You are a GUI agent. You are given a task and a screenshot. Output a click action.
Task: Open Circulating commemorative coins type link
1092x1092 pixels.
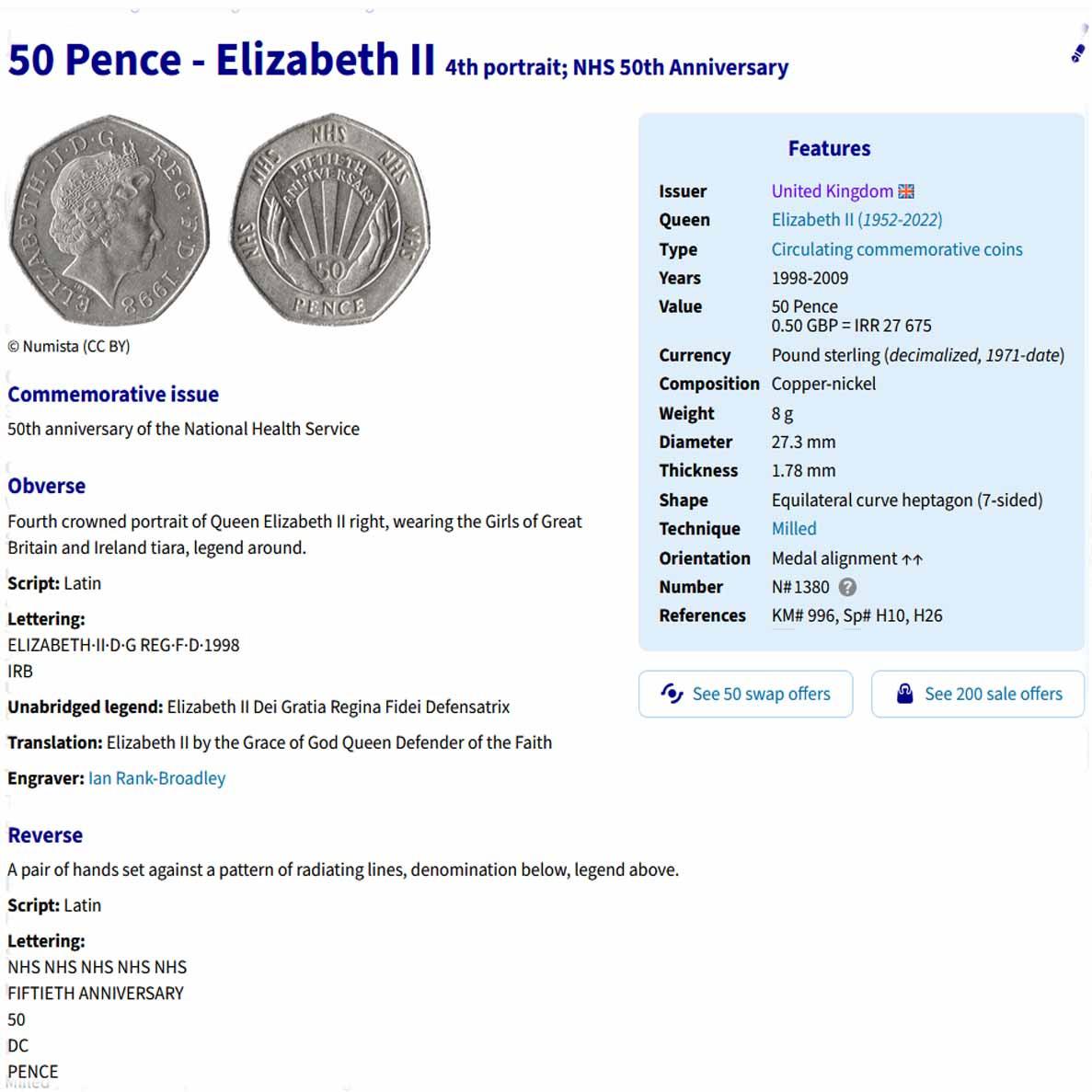[896, 249]
